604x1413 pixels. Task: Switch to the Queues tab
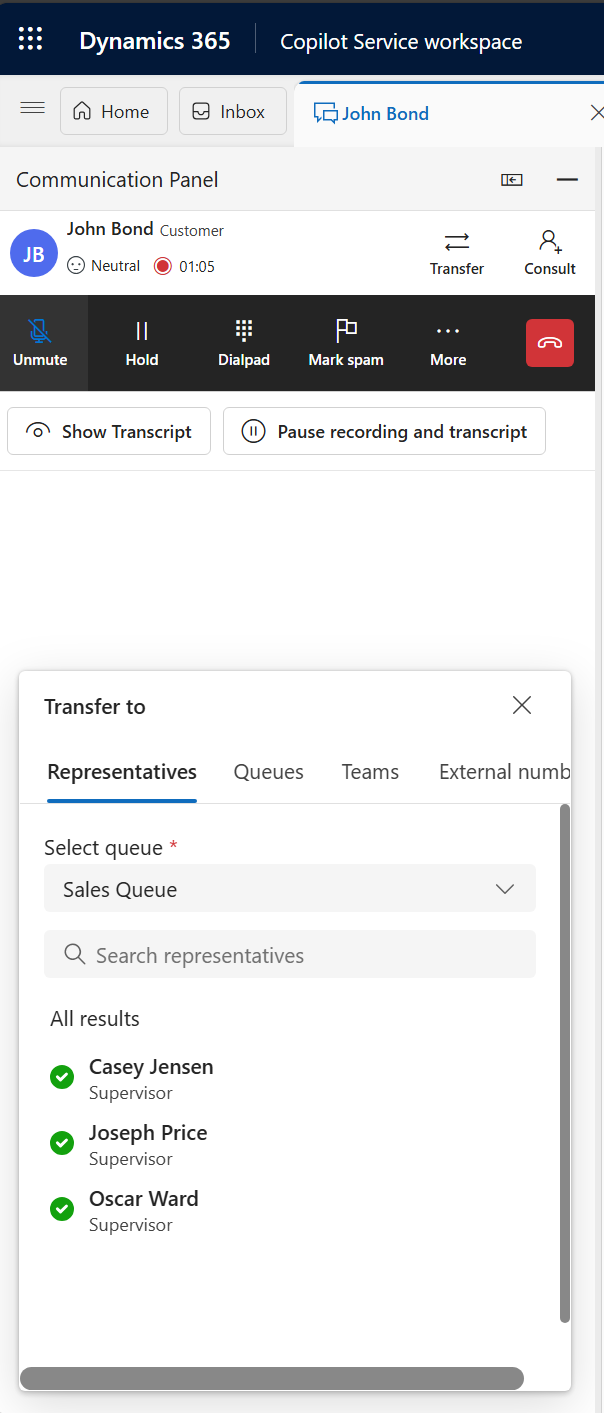pos(268,772)
